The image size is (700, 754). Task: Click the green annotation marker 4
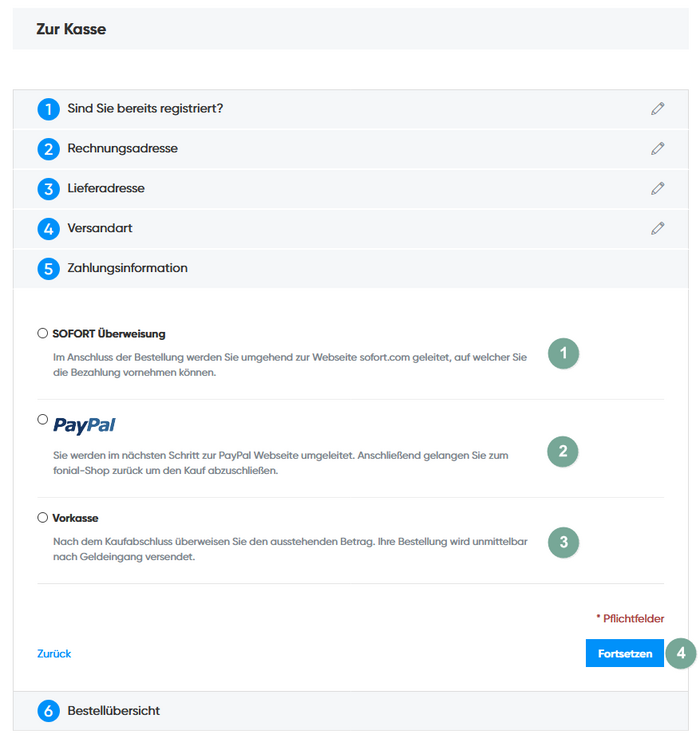681,654
